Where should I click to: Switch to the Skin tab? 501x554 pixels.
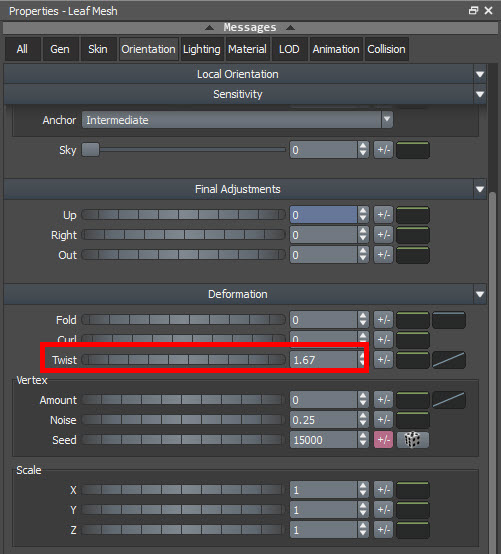coord(98,49)
